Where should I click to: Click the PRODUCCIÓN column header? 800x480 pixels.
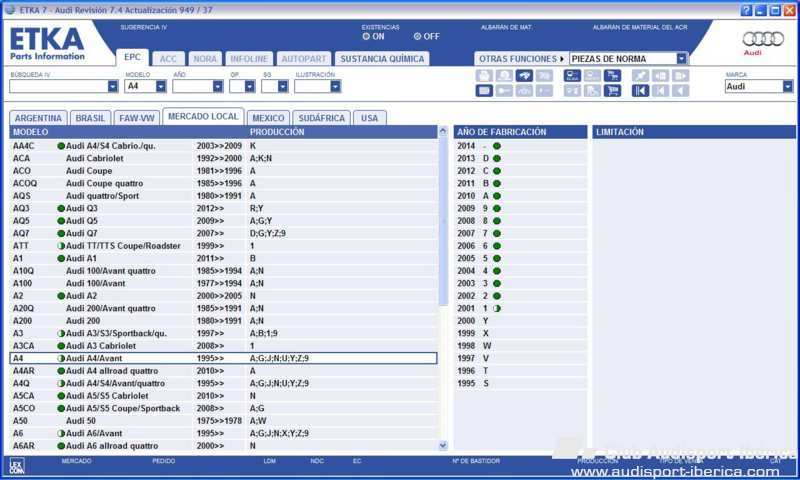pos(277,132)
